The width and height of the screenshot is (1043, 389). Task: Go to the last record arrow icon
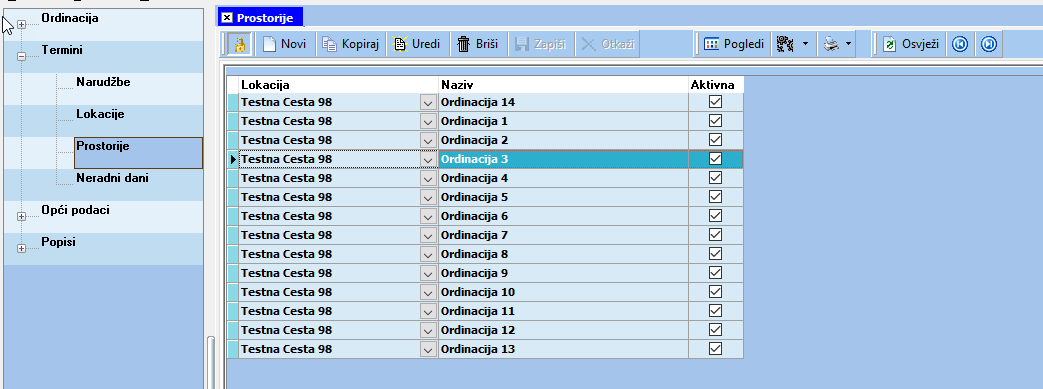pyautogui.click(x=989, y=45)
